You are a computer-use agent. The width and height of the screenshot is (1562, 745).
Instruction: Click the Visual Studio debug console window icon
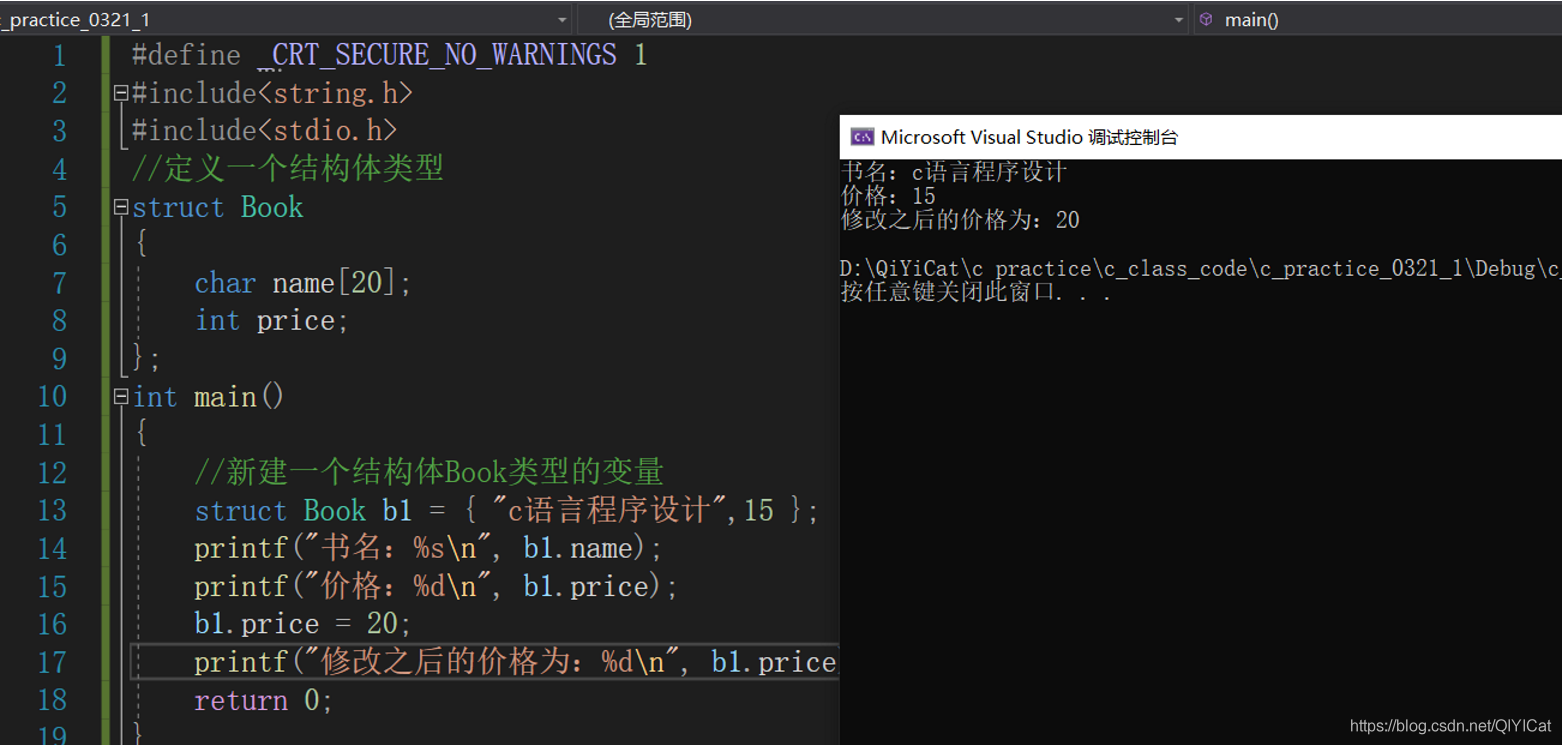pos(862,137)
